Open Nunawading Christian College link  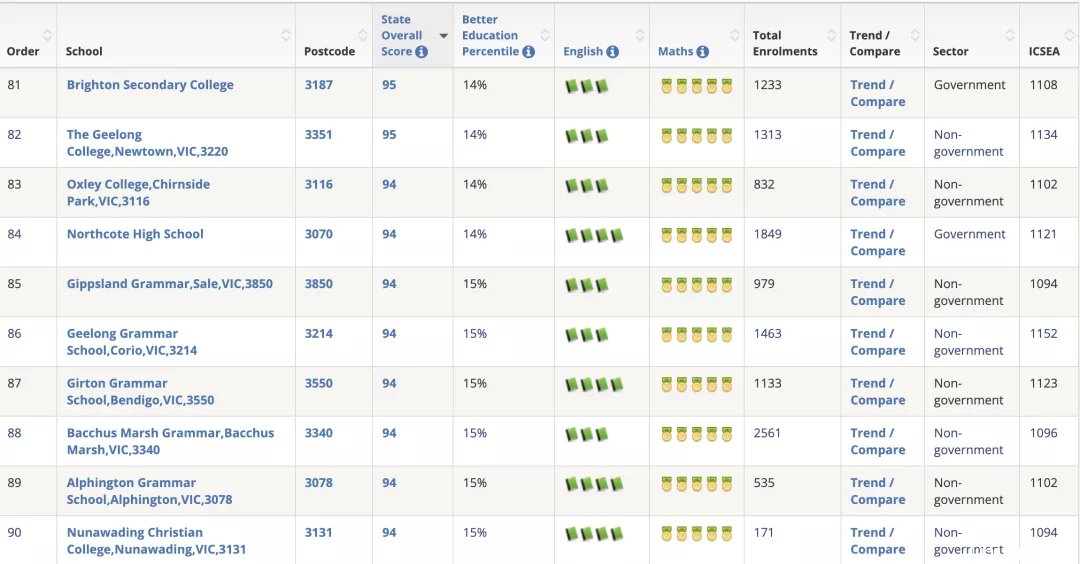click(156, 541)
